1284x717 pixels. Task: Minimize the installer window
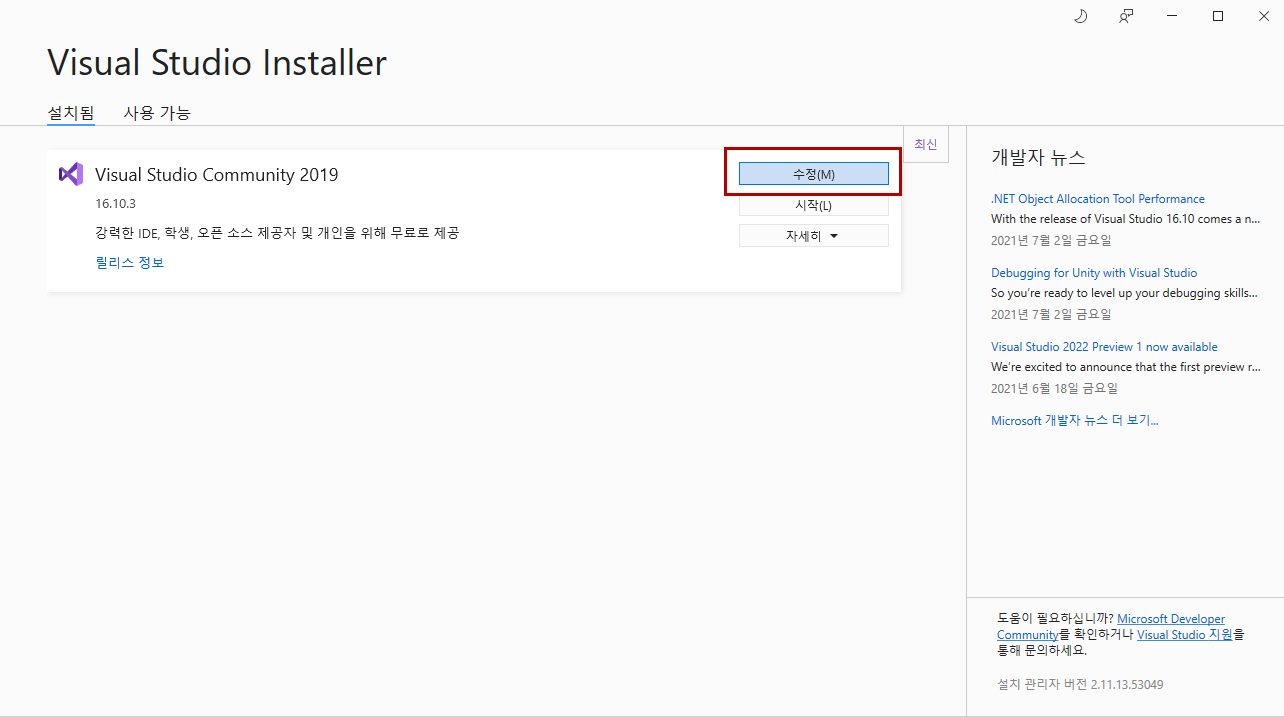tap(1173, 16)
